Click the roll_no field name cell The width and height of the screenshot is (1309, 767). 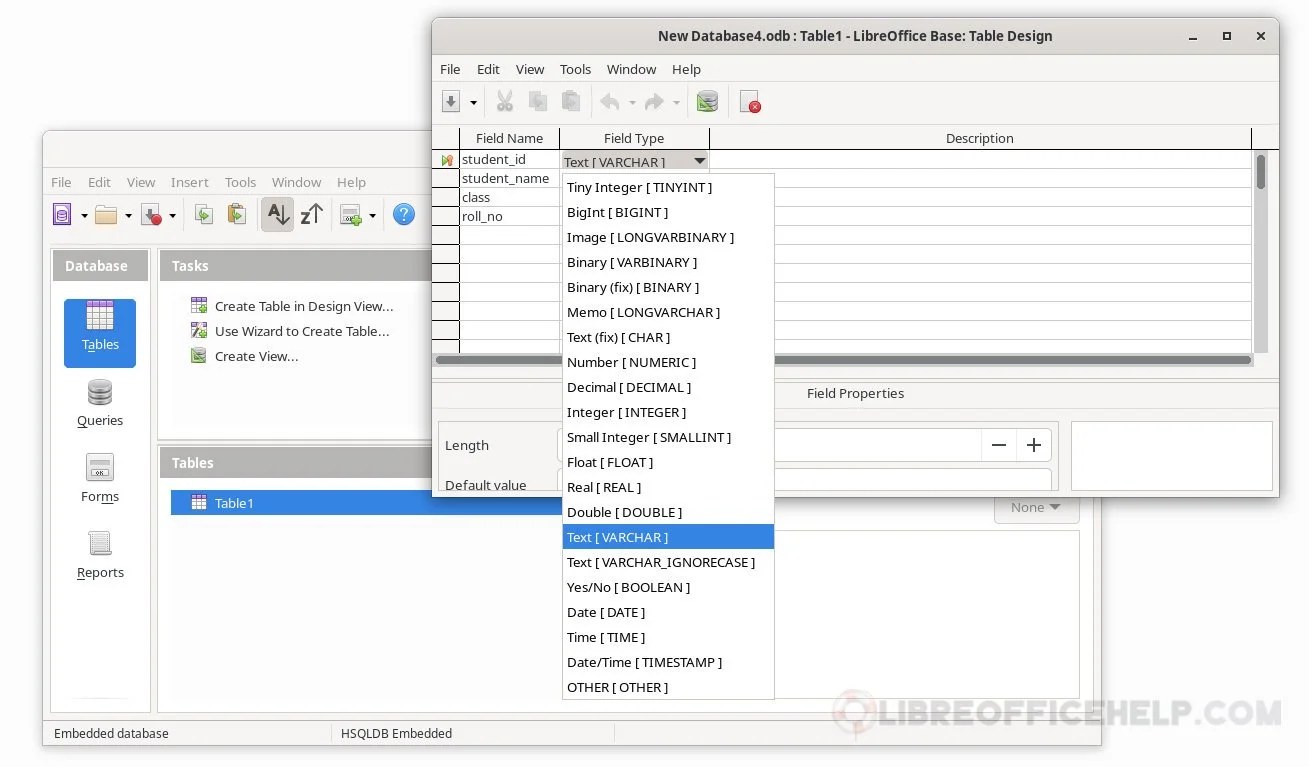coord(509,216)
